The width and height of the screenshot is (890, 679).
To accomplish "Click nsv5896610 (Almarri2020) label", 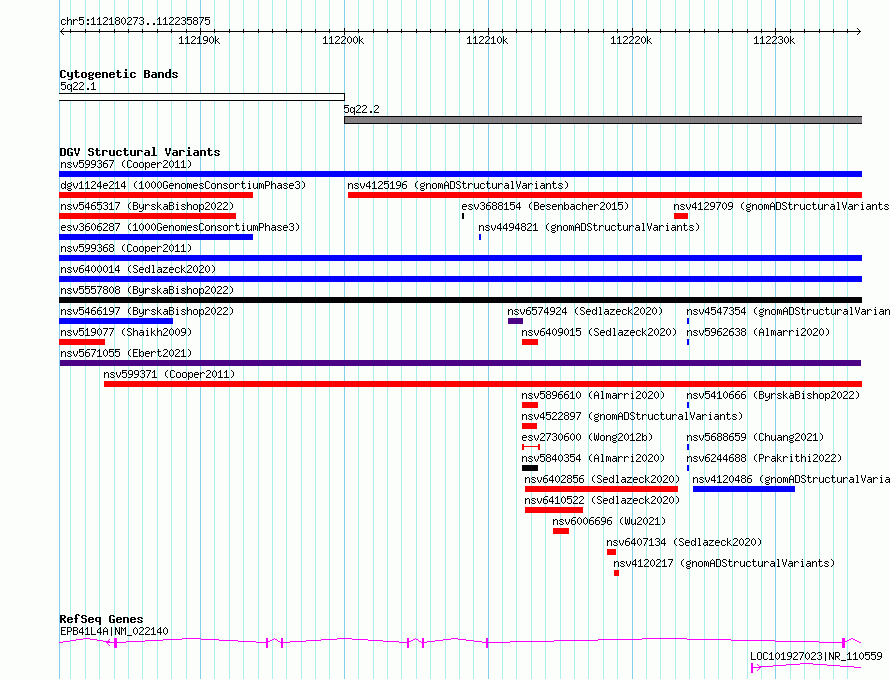I will pyautogui.click(x=593, y=395).
